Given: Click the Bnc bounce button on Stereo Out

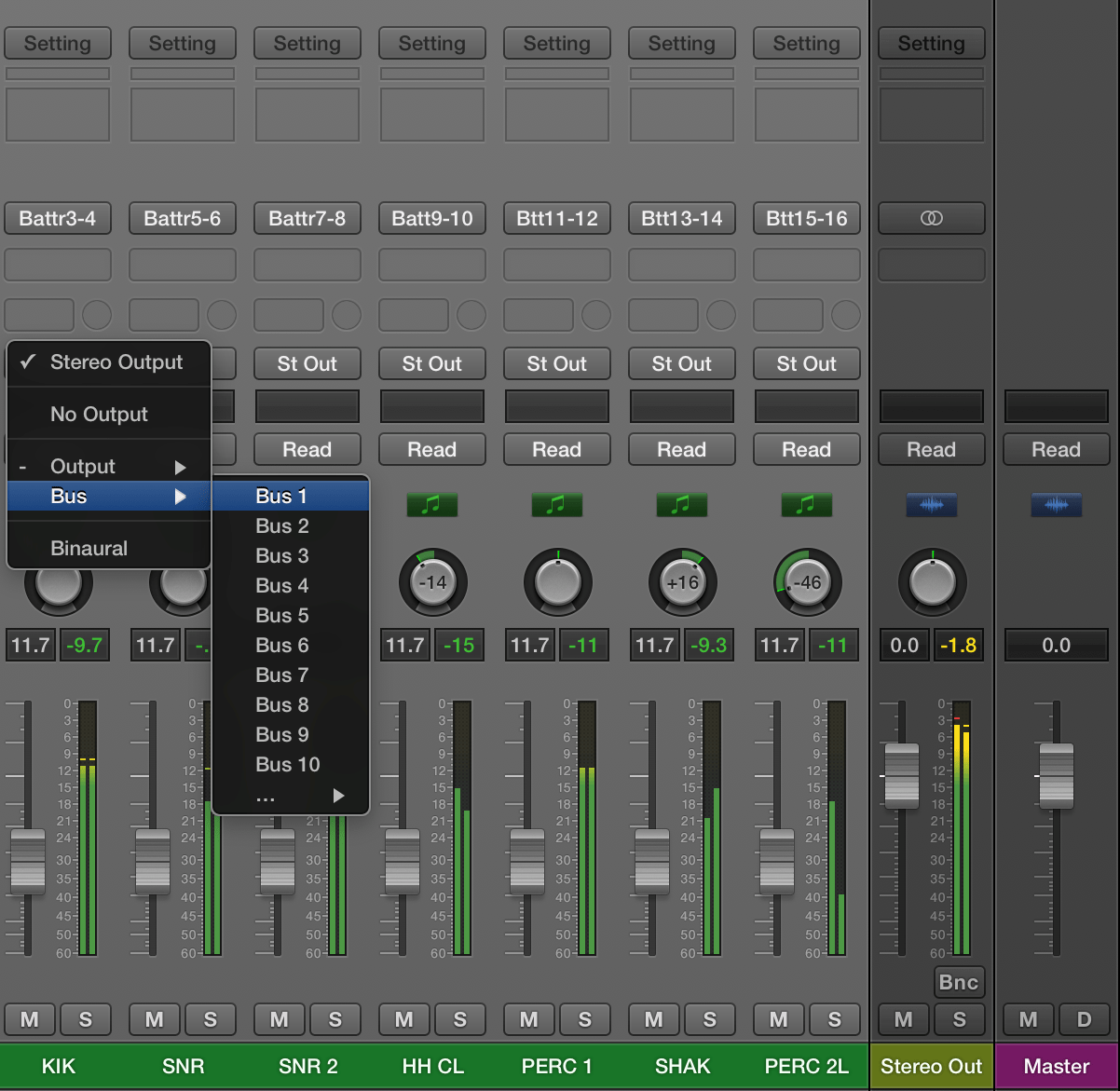Looking at the screenshot, I should pos(959,982).
